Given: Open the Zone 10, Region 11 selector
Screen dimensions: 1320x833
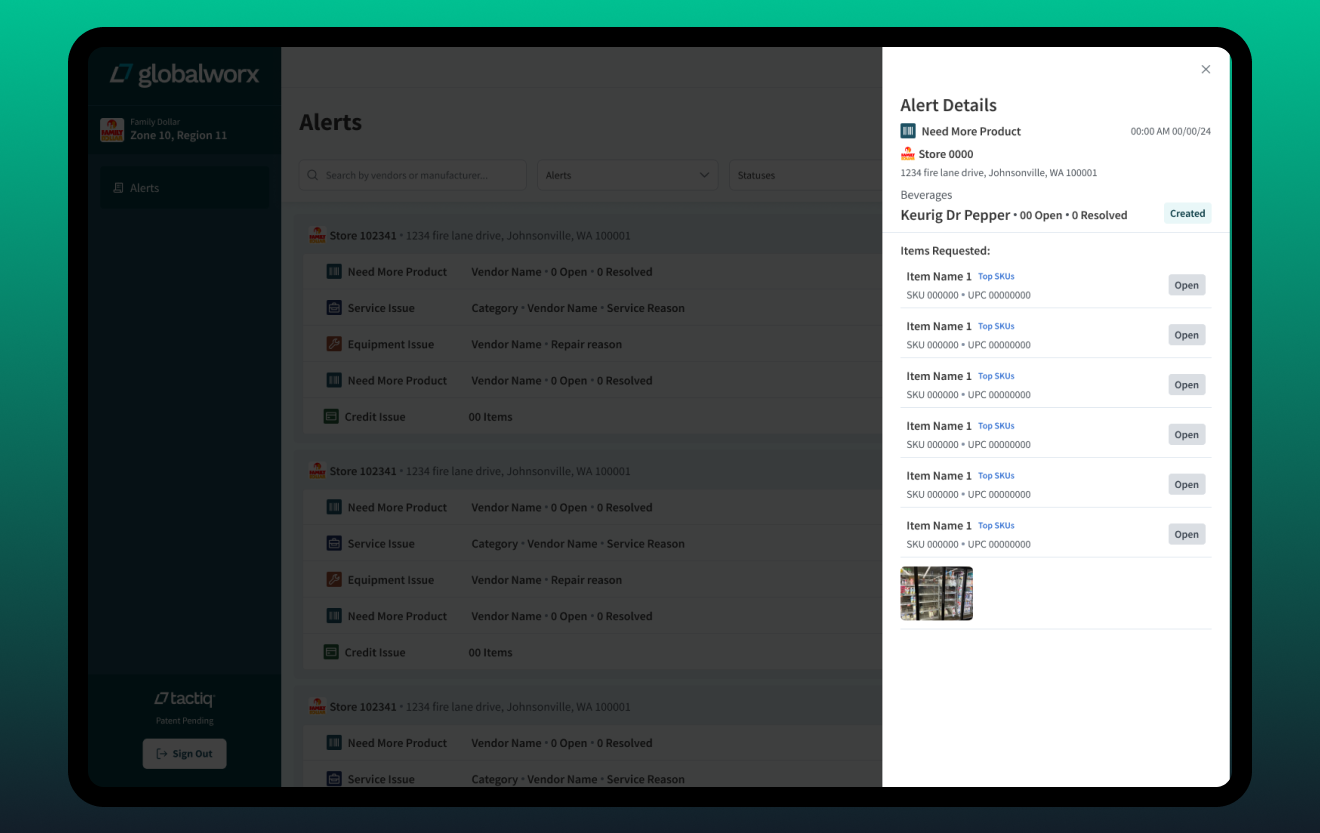Looking at the screenshot, I should click(184, 130).
